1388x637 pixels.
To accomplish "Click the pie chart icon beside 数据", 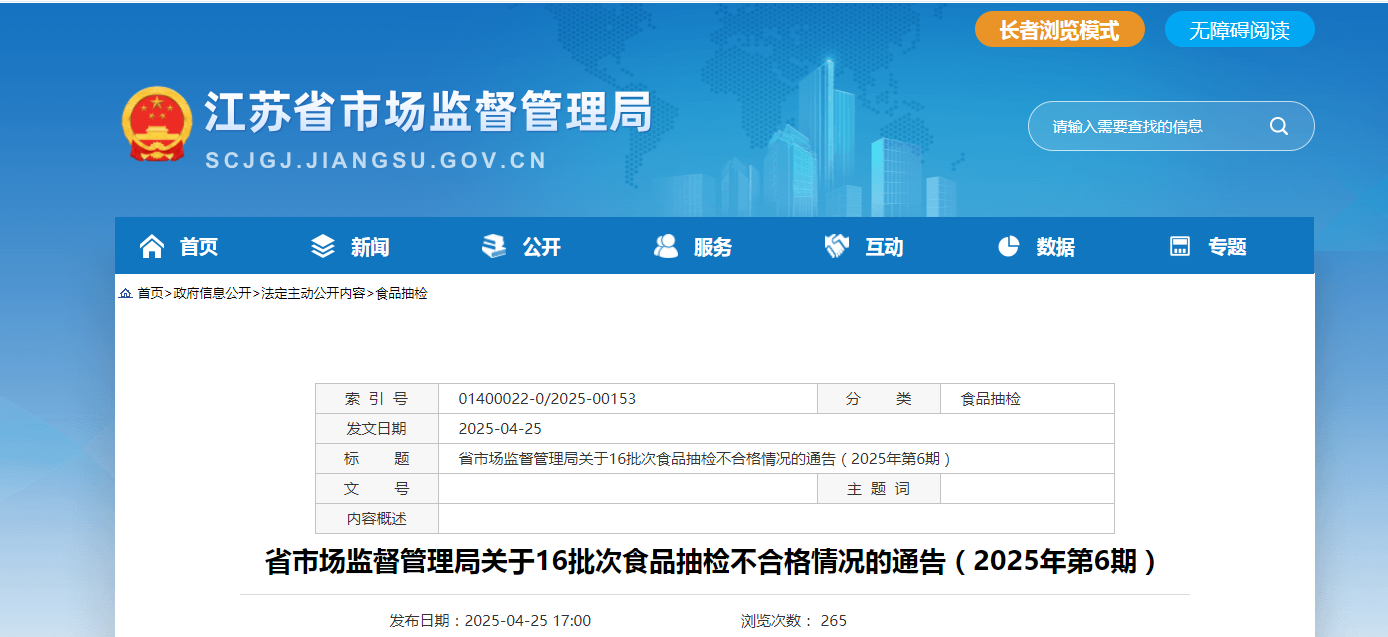I will 1009,246.
